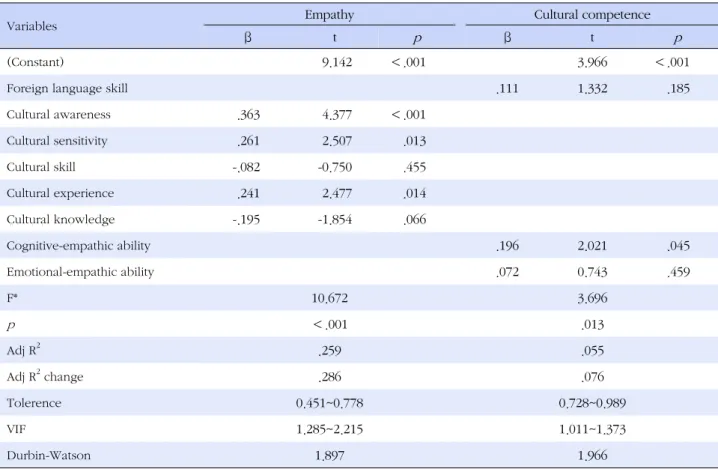
Task: Select the Cultural sensitivity row label
Action: tap(57, 141)
